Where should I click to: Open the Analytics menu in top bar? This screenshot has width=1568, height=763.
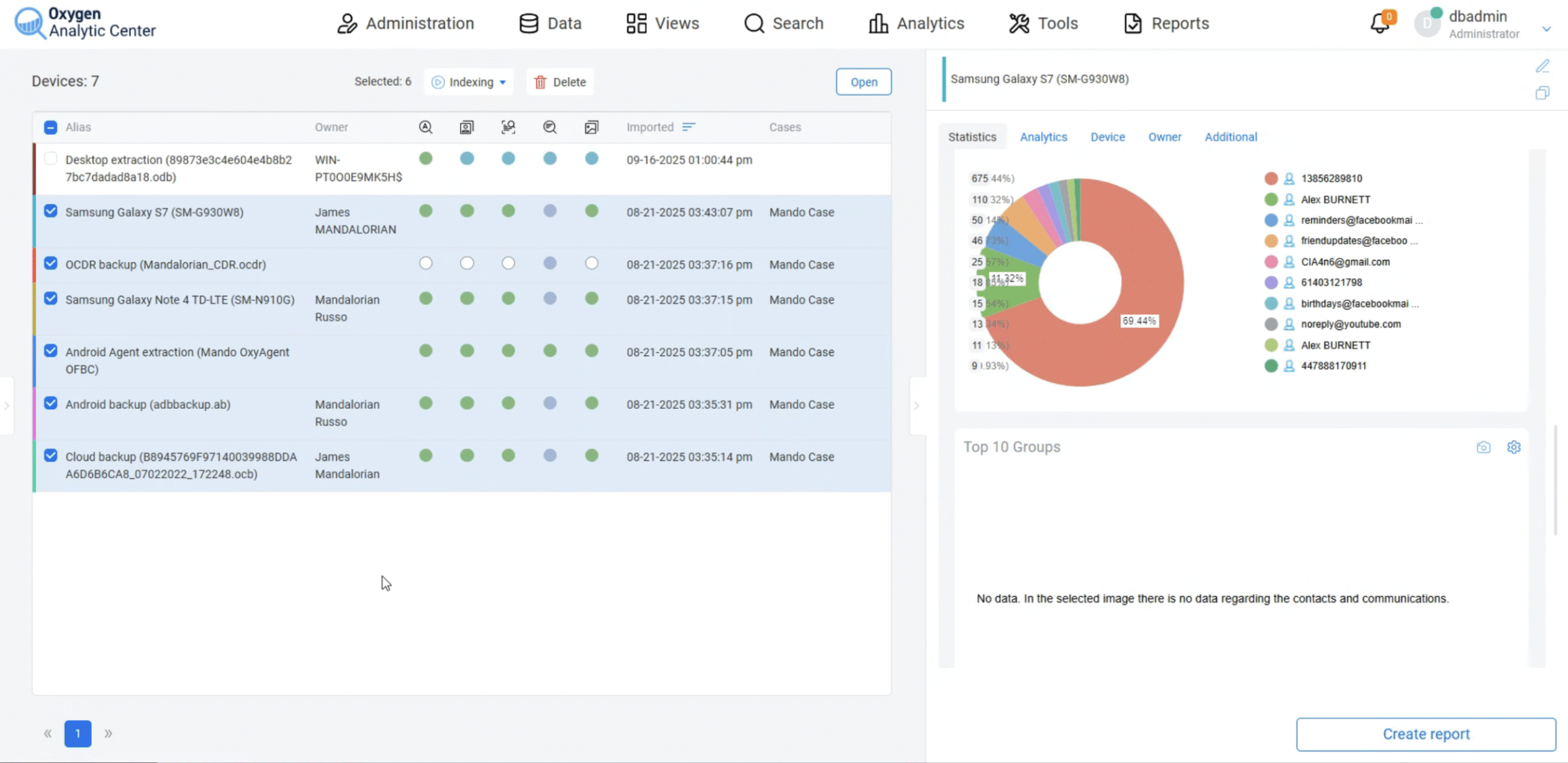[x=916, y=23]
